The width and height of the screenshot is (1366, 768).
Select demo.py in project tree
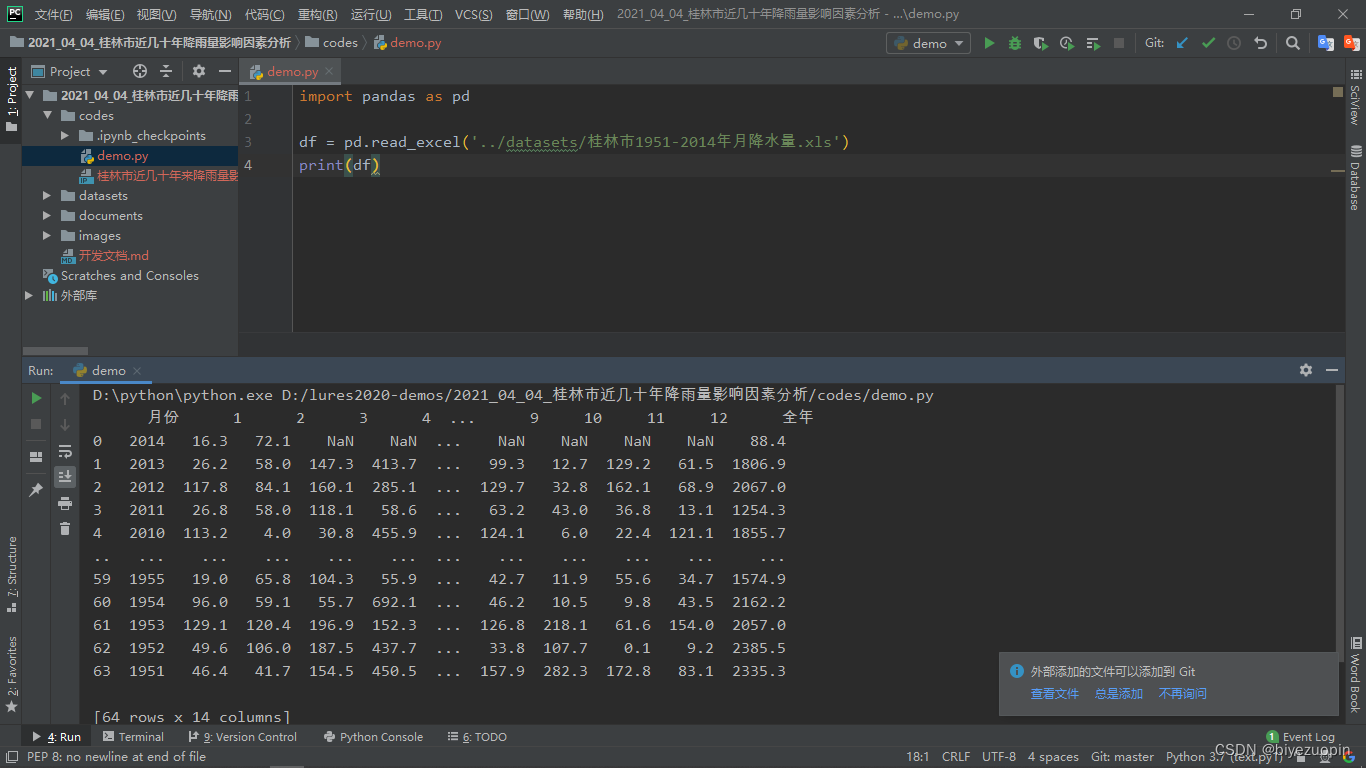click(x=123, y=156)
